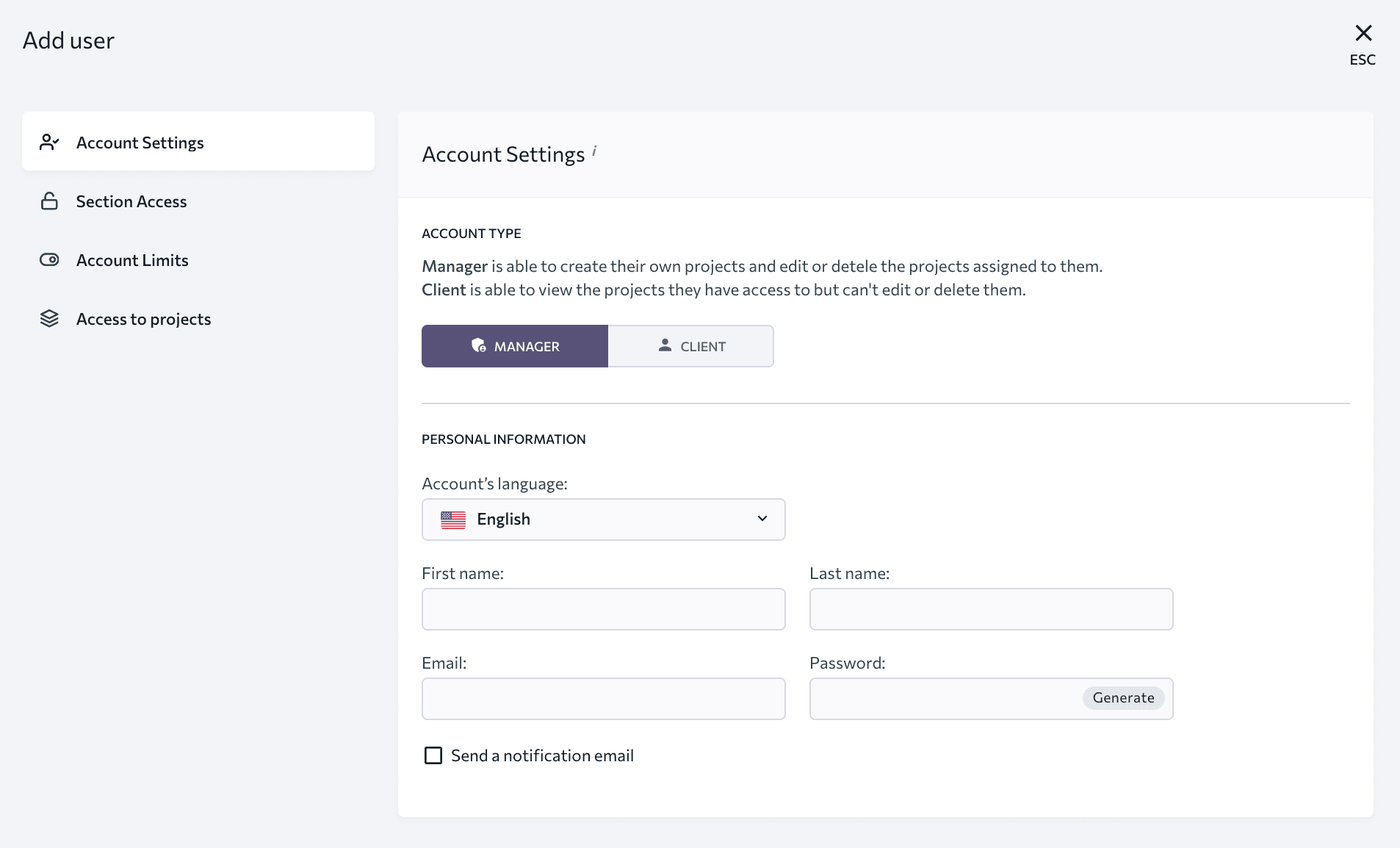Click the ESC label under close icon
This screenshot has height=848, width=1400.
1363,60
